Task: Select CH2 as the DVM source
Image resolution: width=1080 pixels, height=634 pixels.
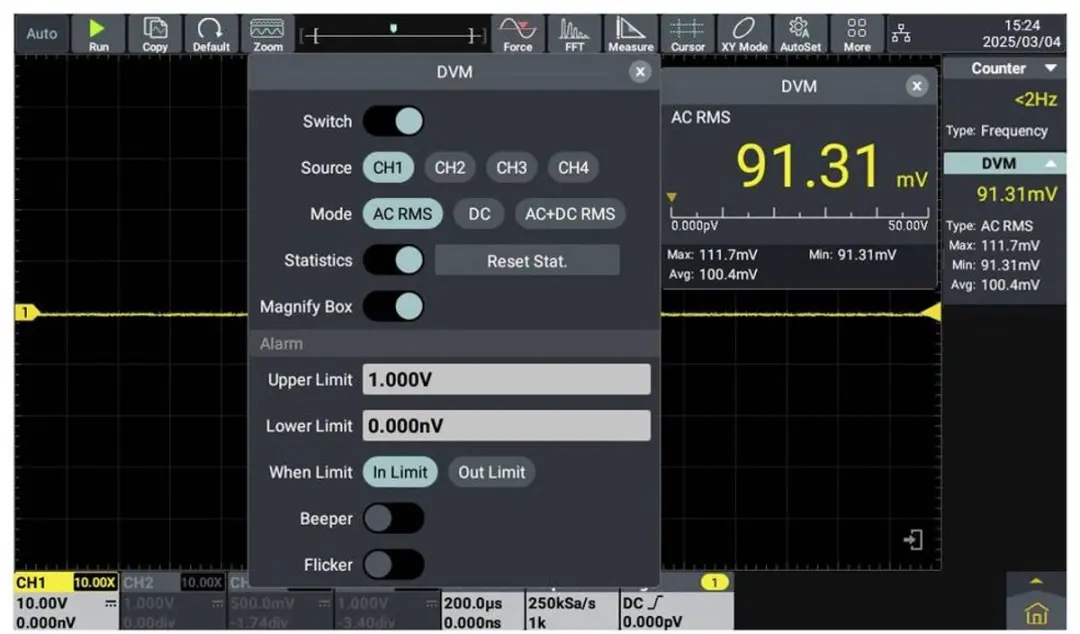Action: click(x=450, y=167)
